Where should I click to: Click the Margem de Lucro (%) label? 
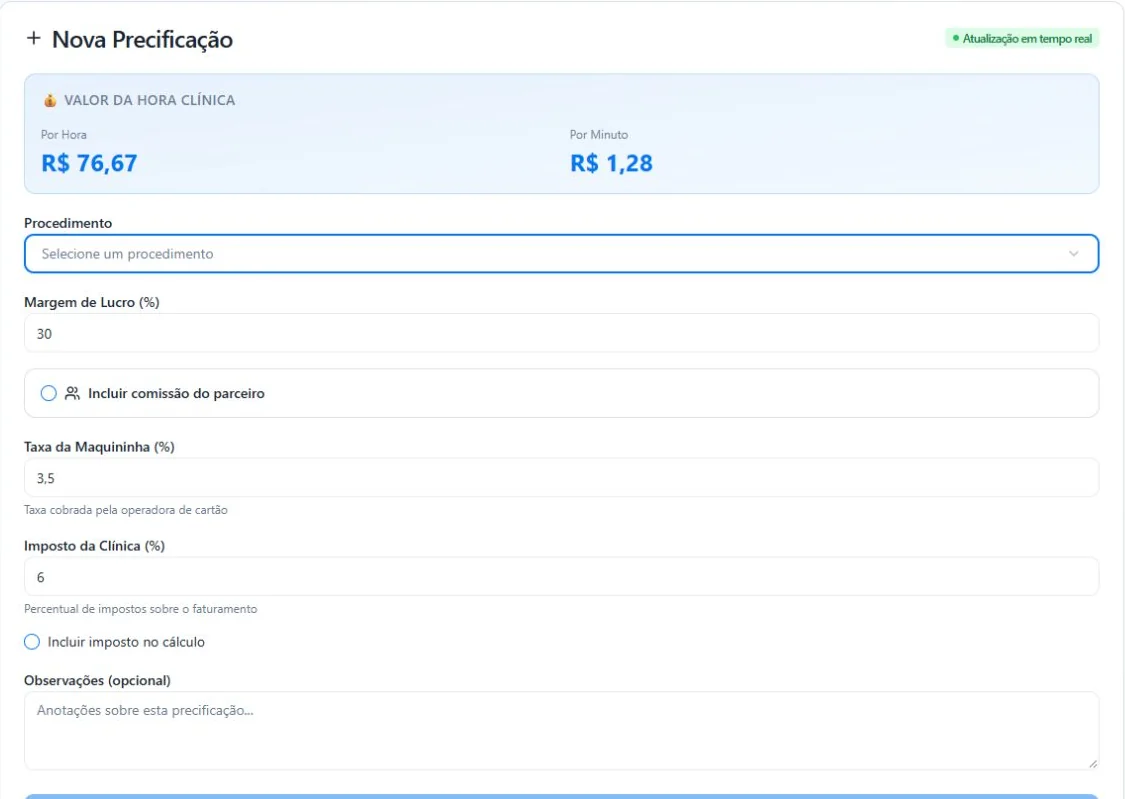coord(92,303)
